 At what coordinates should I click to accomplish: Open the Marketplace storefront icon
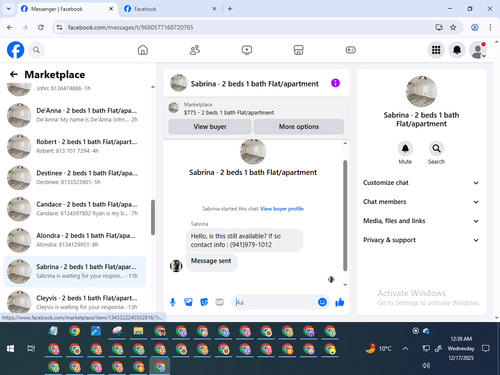point(298,50)
